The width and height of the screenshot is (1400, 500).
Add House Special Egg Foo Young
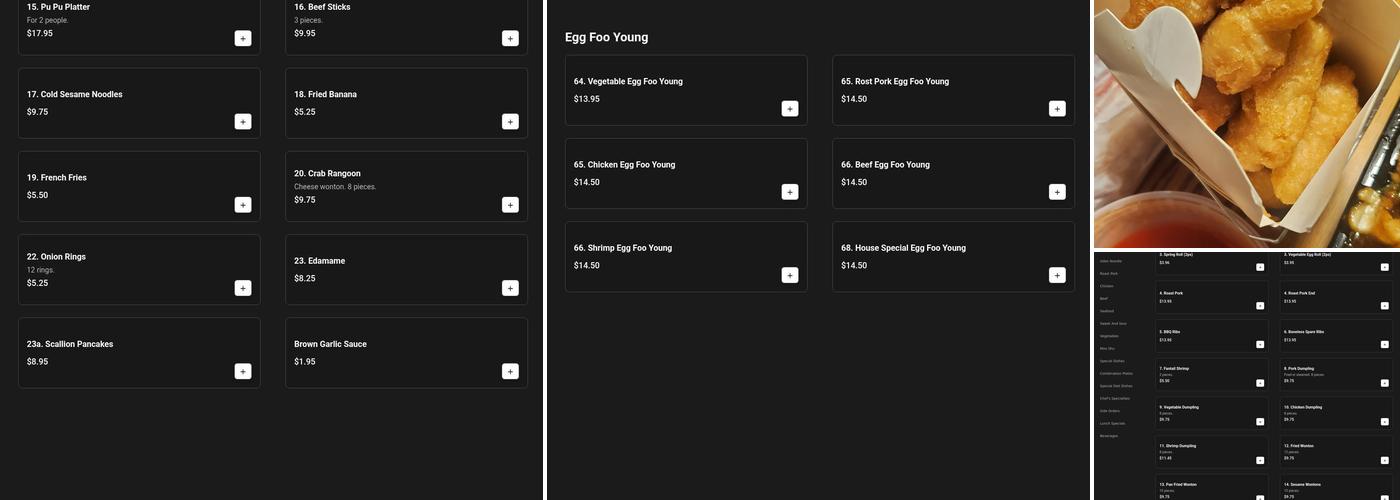1057,275
